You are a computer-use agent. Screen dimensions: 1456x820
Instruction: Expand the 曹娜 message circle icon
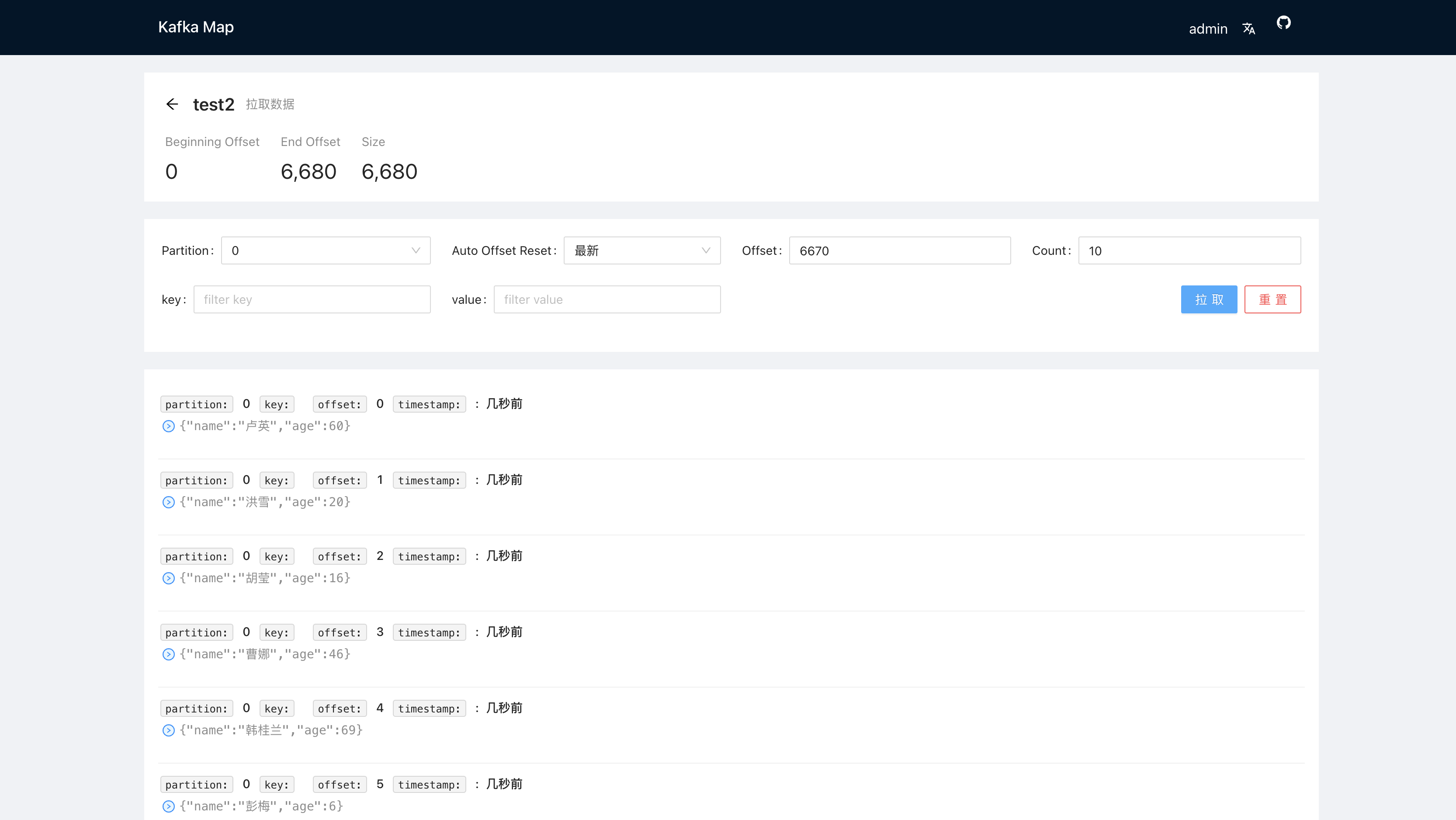[x=168, y=654]
